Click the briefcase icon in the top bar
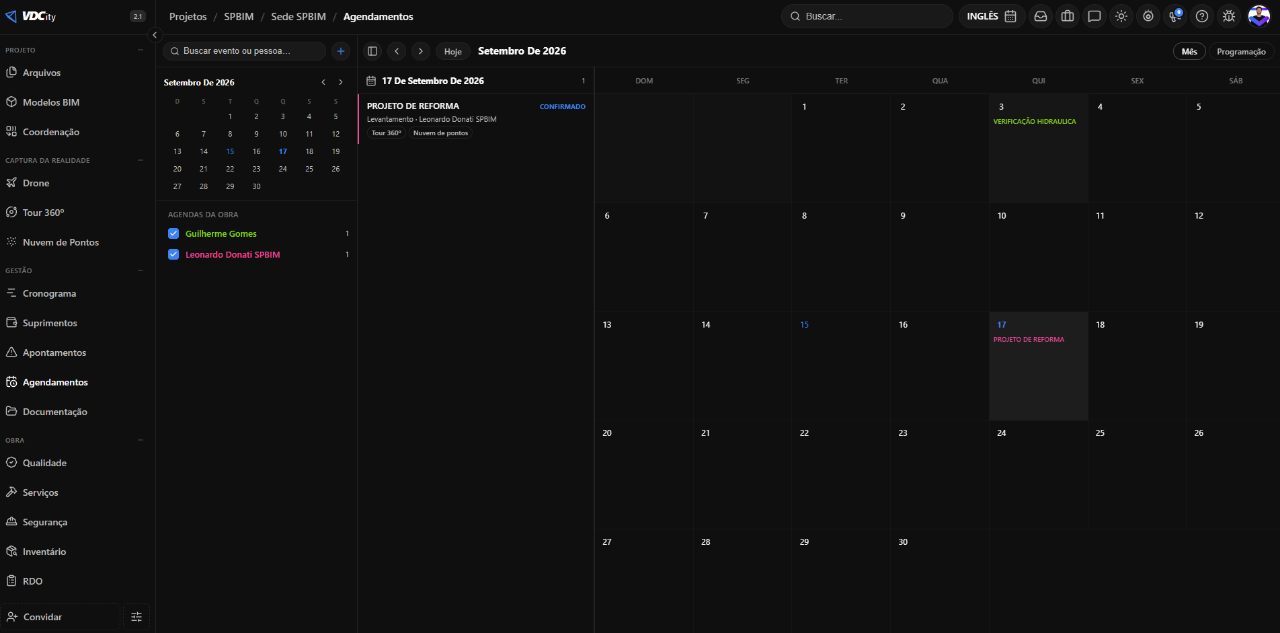Image resolution: width=1280 pixels, height=633 pixels. (1068, 16)
